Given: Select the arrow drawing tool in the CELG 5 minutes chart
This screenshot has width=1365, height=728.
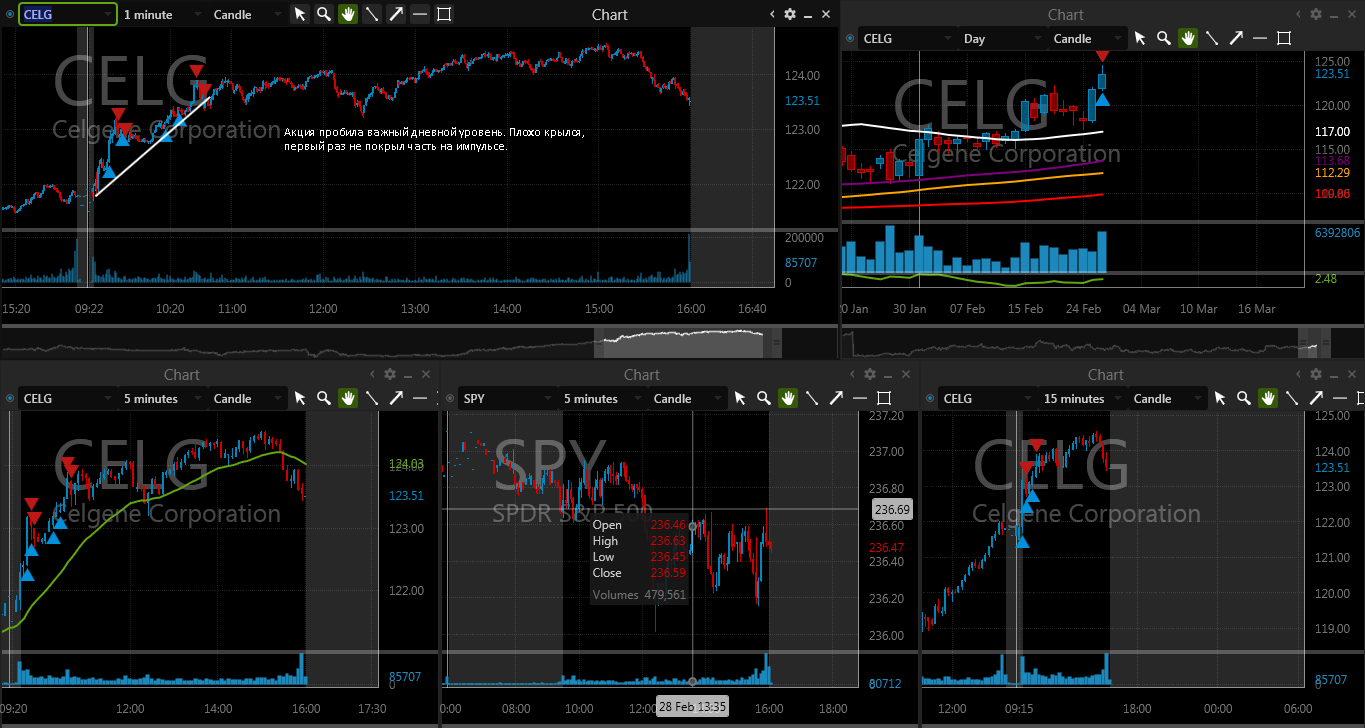Looking at the screenshot, I should click(x=396, y=398).
